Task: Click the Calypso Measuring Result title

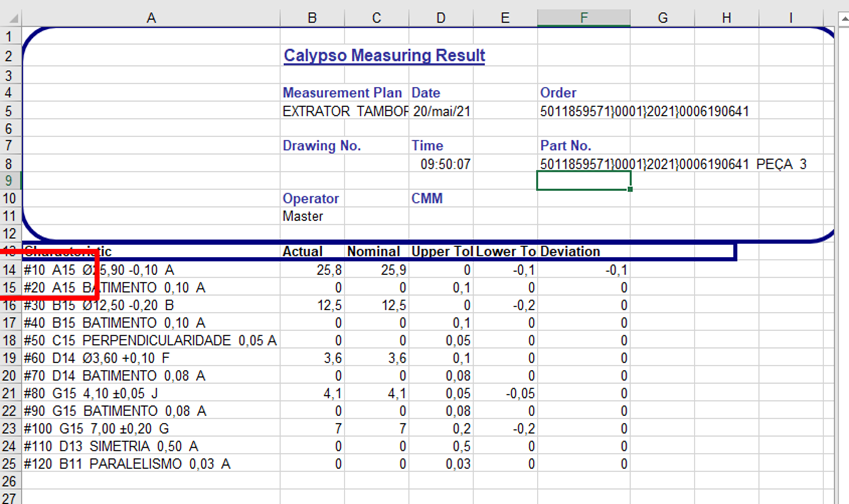Action: (384, 56)
